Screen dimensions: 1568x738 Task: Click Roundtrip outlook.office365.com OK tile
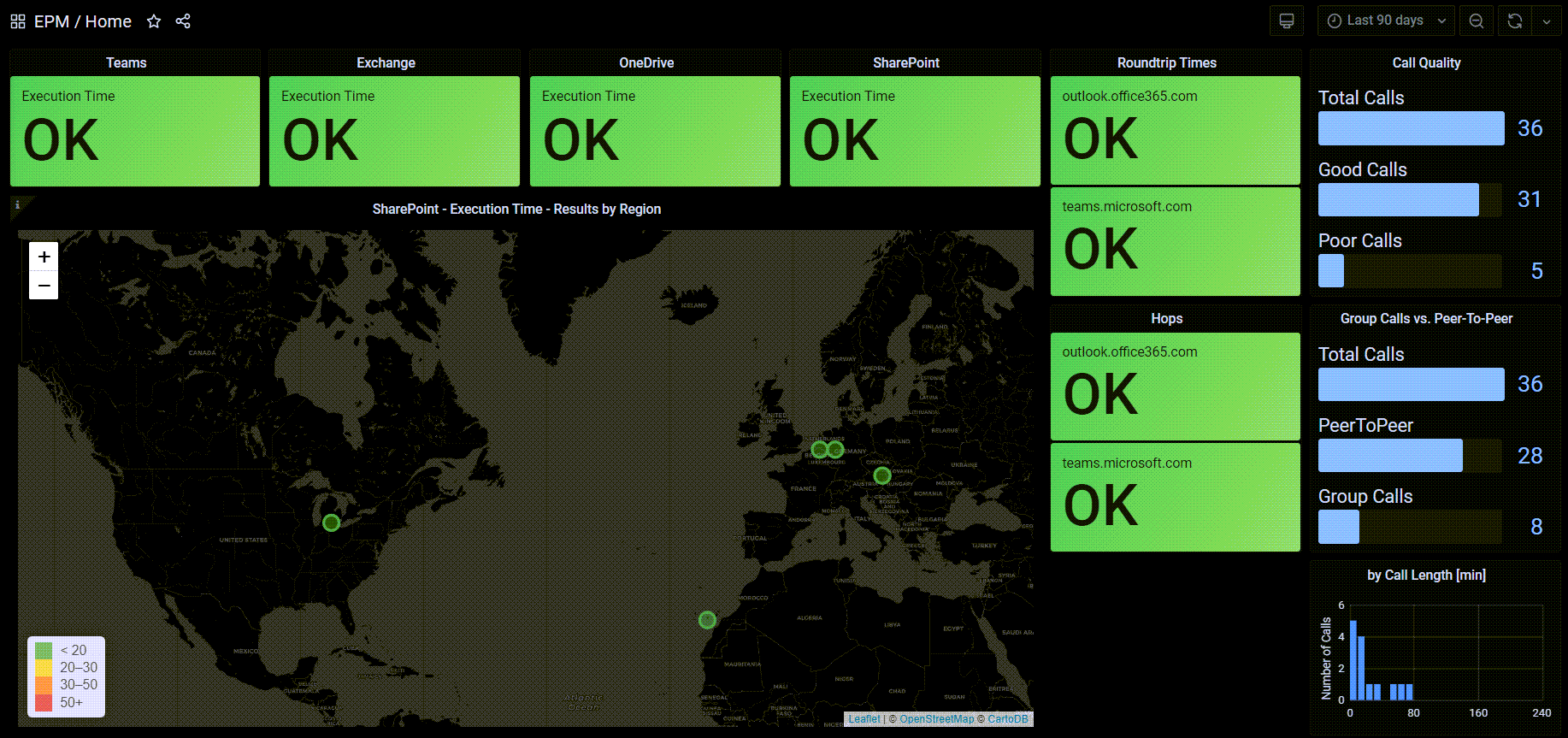1176,130
